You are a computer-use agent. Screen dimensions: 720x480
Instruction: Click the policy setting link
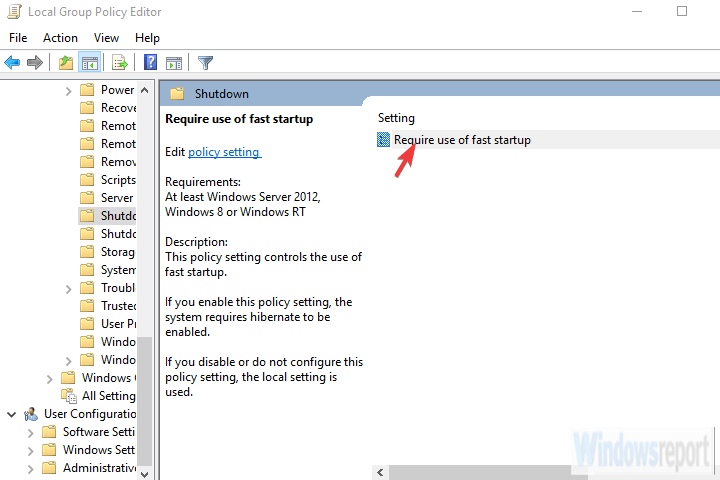click(225, 152)
